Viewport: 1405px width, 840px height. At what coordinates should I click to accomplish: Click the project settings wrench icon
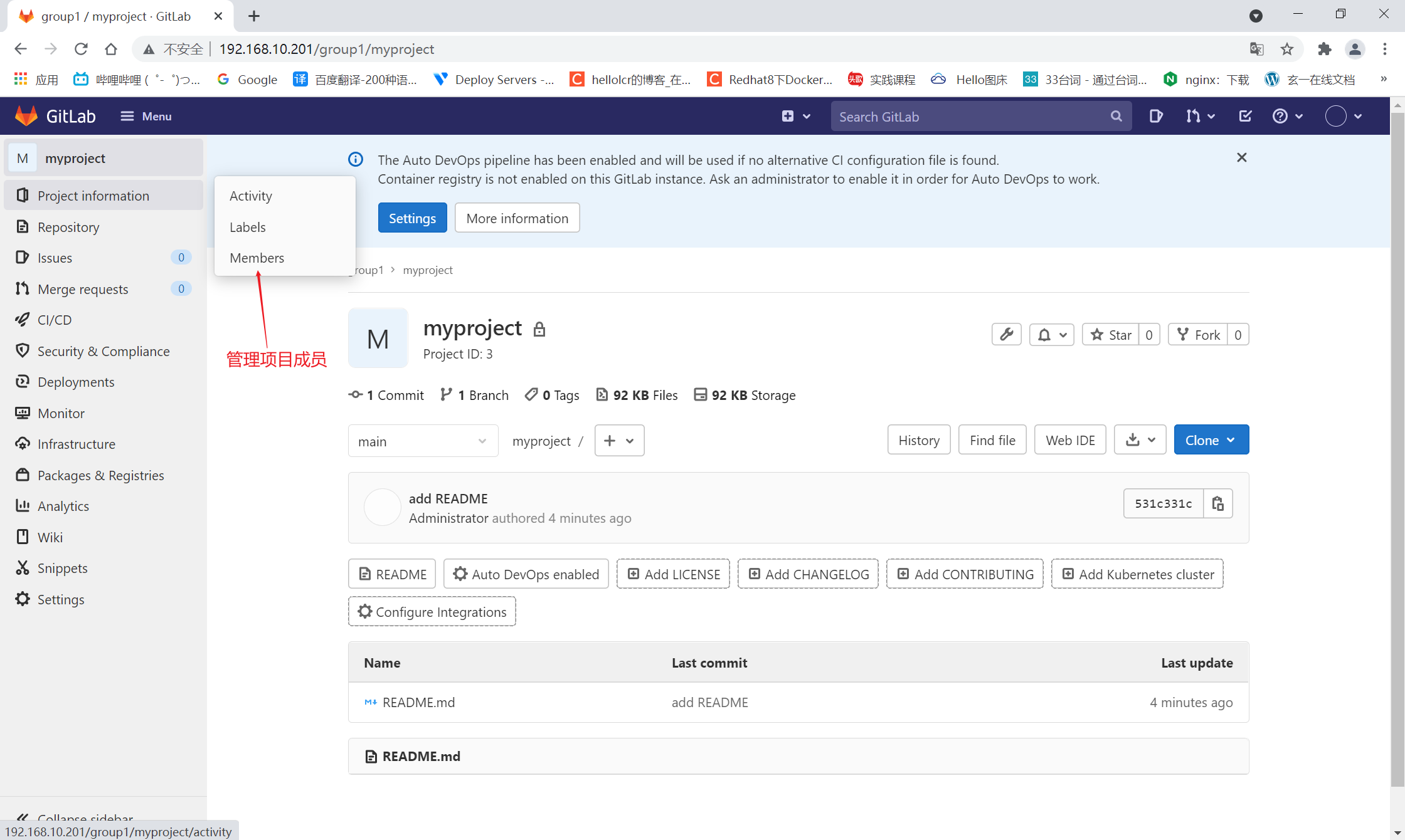click(1006, 335)
